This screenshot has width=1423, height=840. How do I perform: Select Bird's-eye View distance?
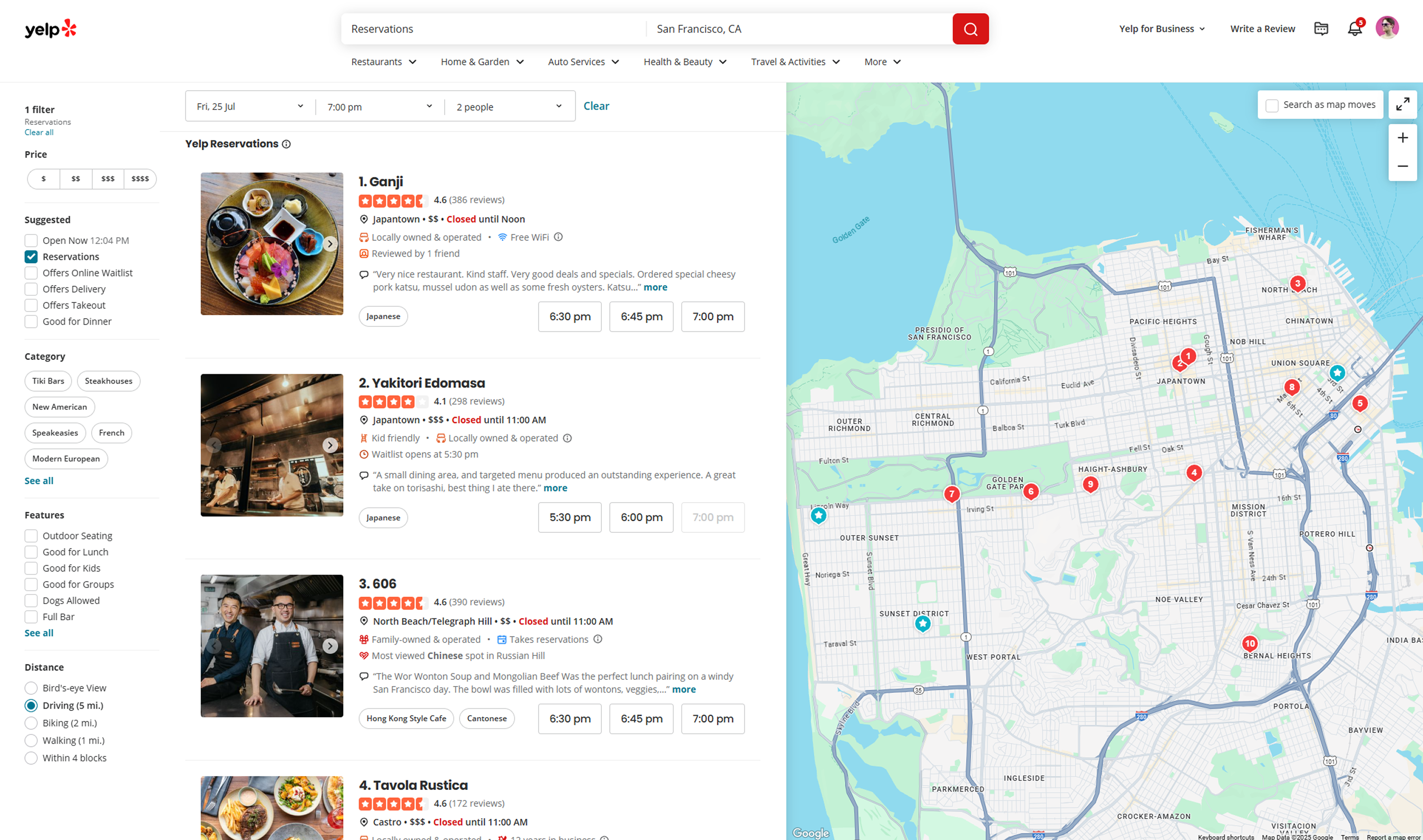coord(31,688)
